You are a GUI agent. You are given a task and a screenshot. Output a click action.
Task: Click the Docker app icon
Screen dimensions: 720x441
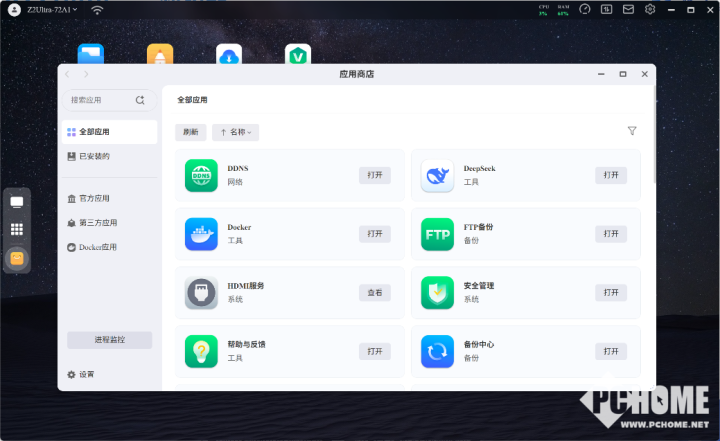pos(201,234)
